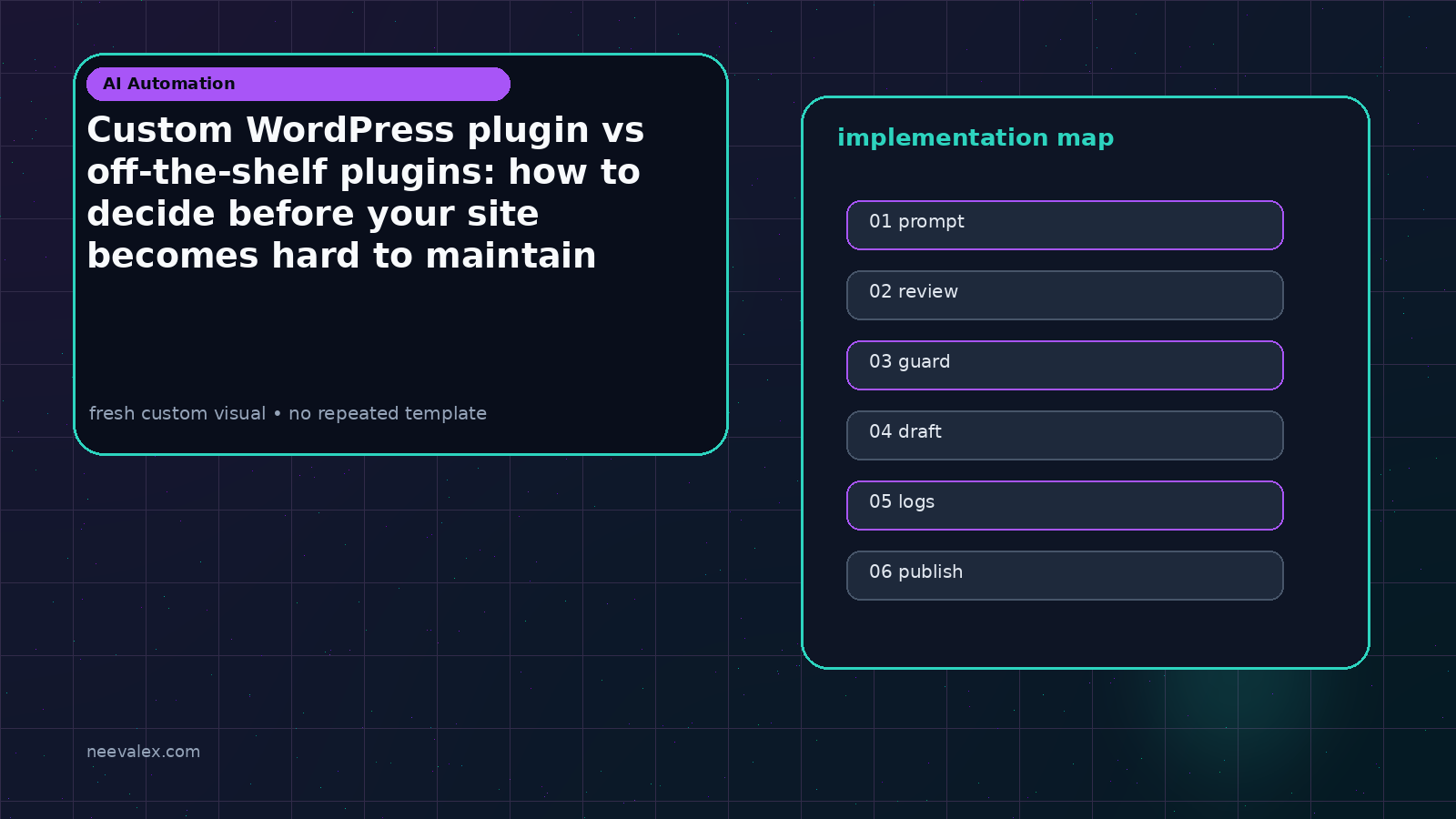This screenshot has width=1456, height=819.
Task: Open the neevalex.com link
Action: point(143,752)
